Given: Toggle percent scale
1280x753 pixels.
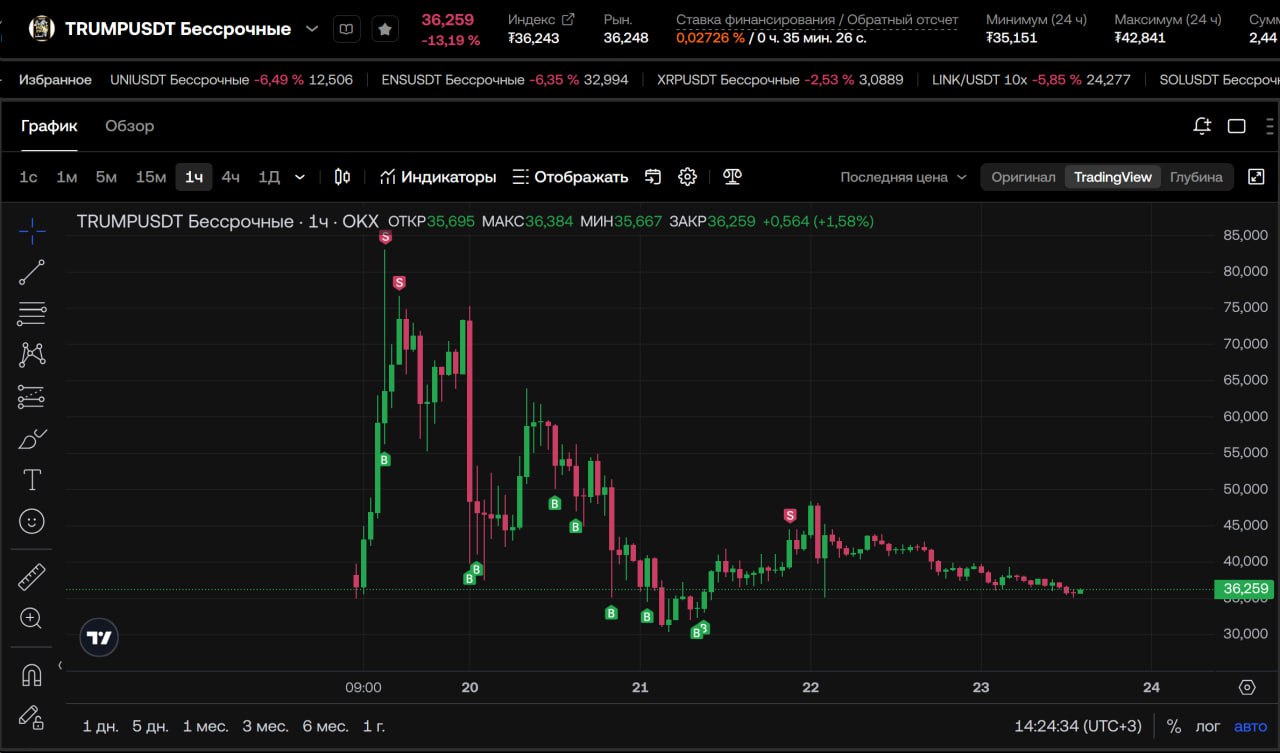Looking at the screenshot, I should [1174, 726].
